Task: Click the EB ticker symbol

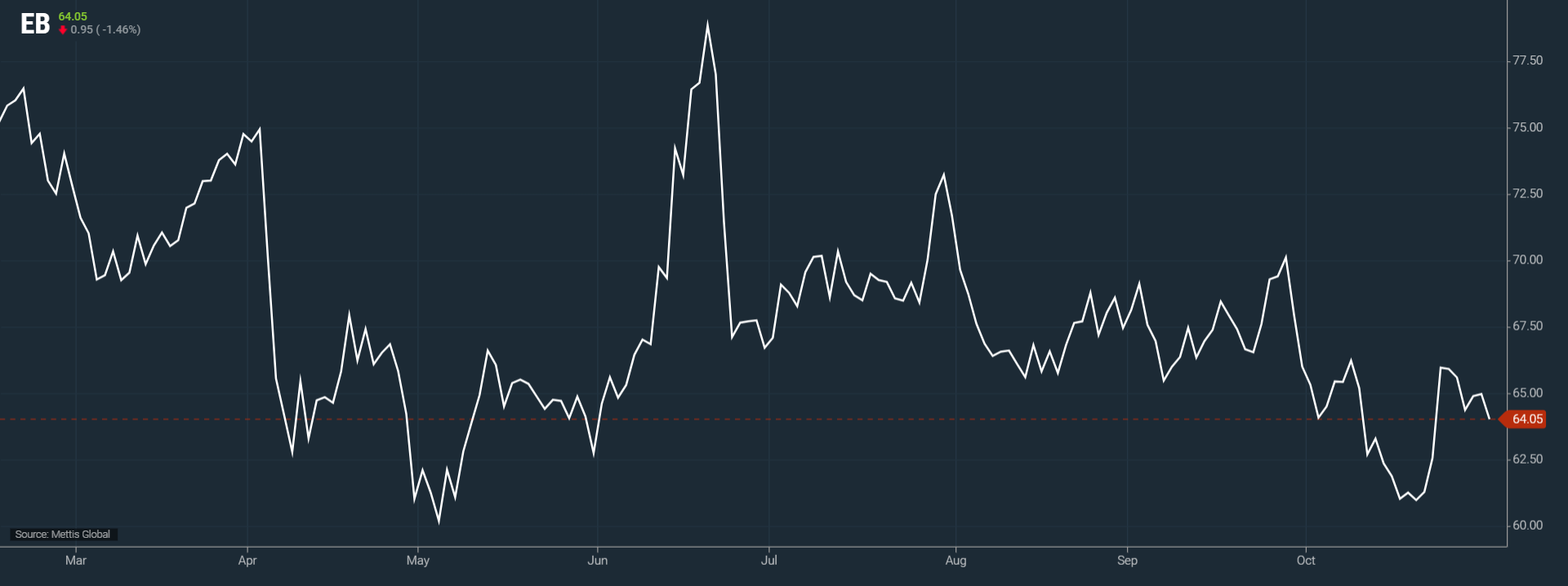Action: pos(35,24)
